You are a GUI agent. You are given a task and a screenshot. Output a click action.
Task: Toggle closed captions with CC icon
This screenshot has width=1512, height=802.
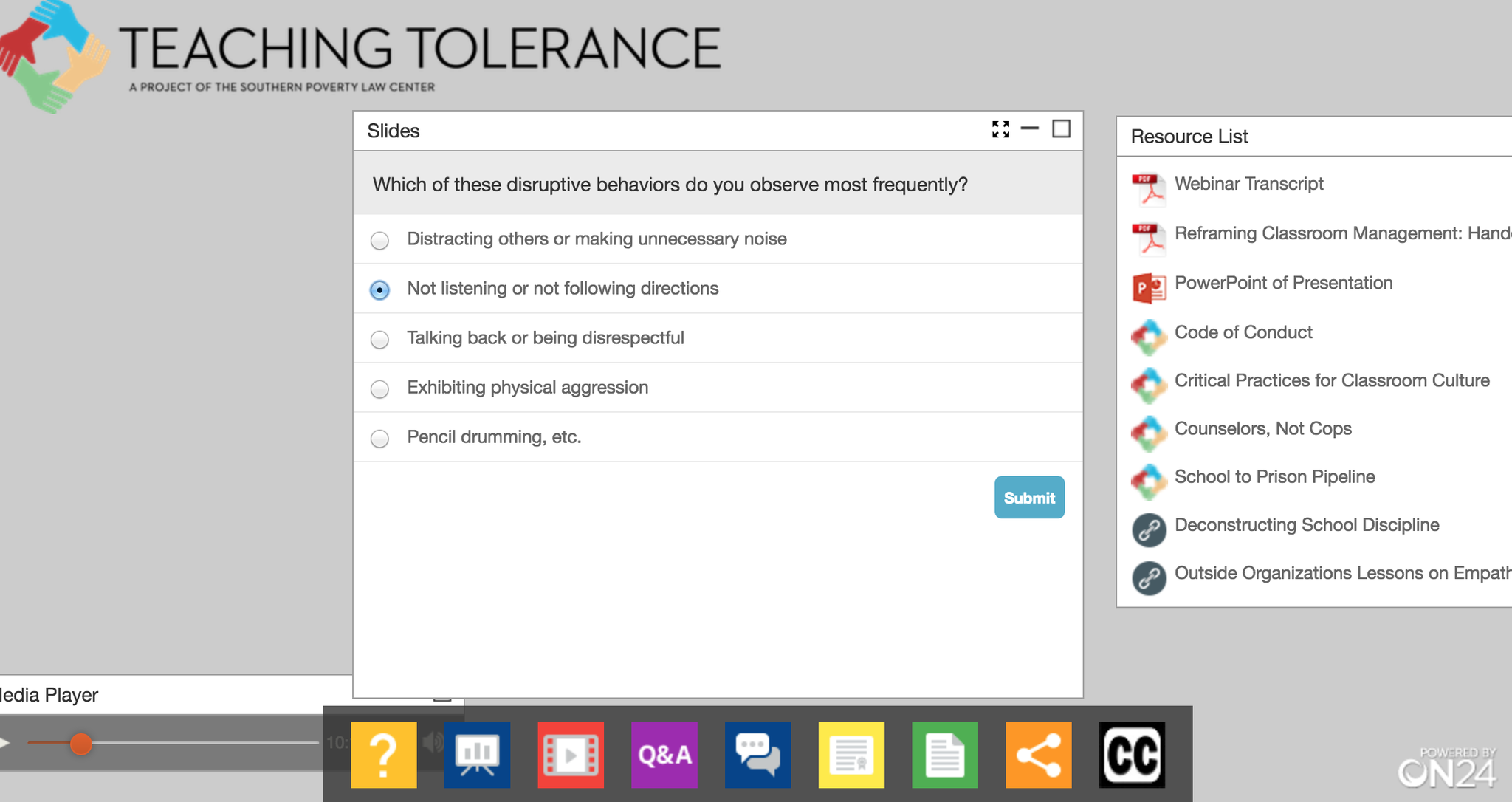[1132, 755]
